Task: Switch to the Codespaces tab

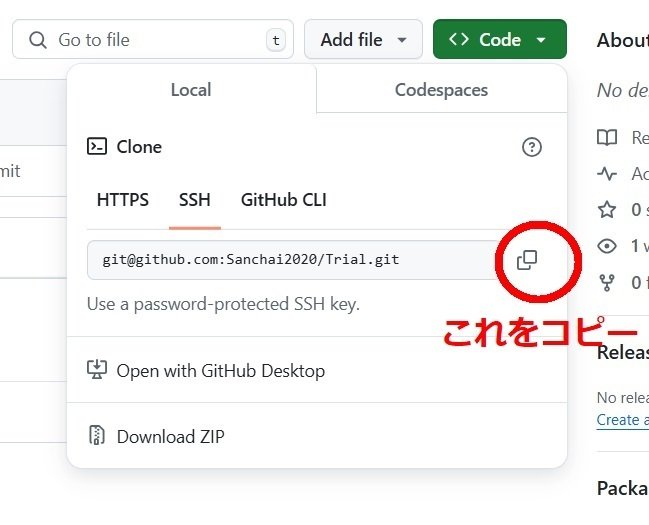Action: coord(442,89)
